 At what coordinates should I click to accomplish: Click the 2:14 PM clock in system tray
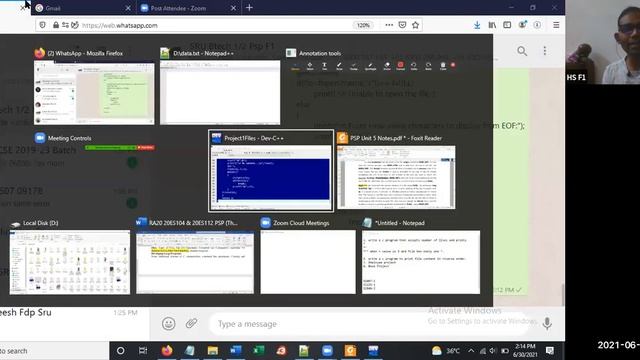(525, 350)
